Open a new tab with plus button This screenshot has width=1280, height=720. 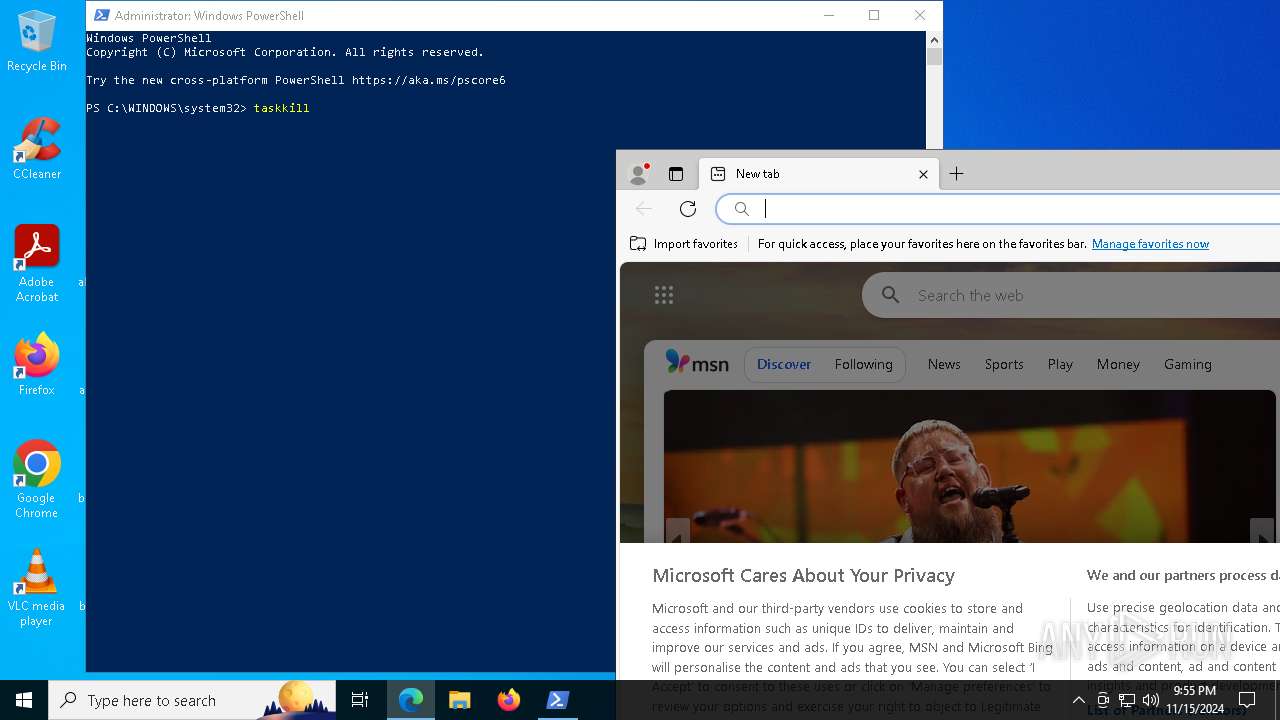coord(957,174)
